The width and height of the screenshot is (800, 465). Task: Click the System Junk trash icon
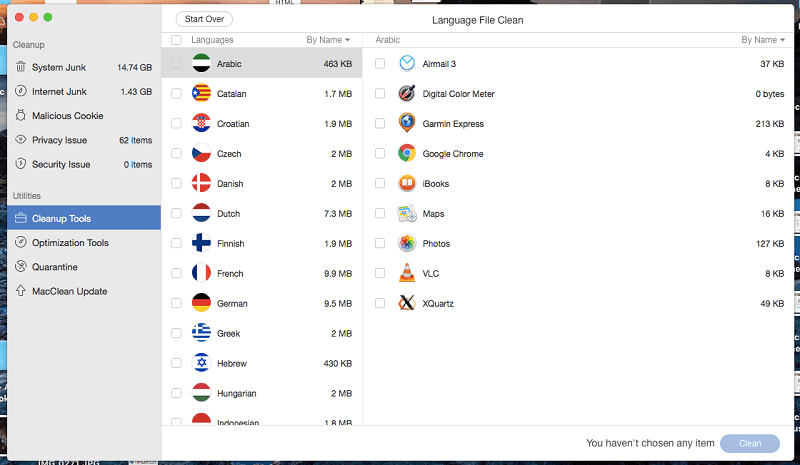coord(20,67)
